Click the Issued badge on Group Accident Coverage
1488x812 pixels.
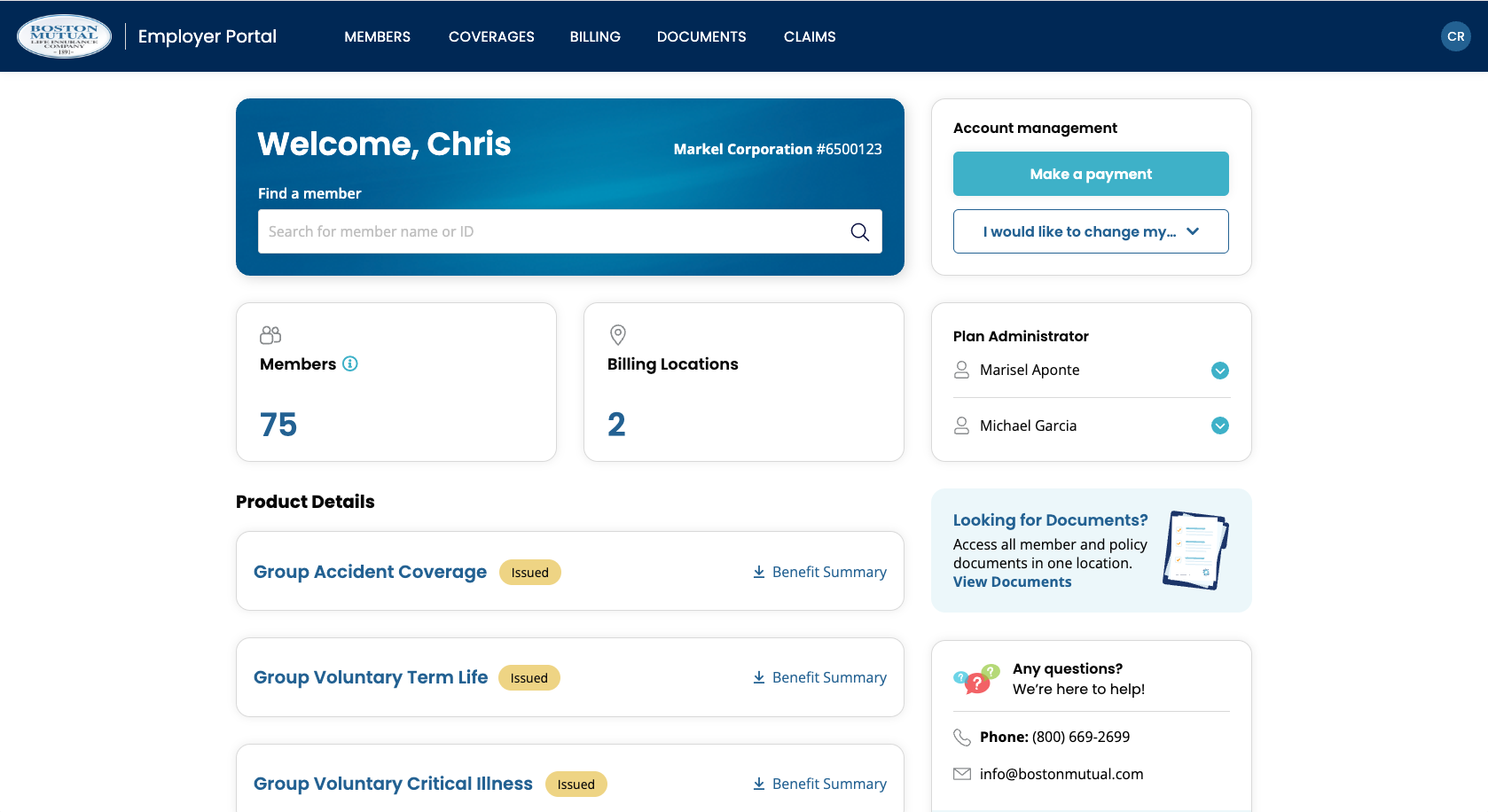(530, 573)
